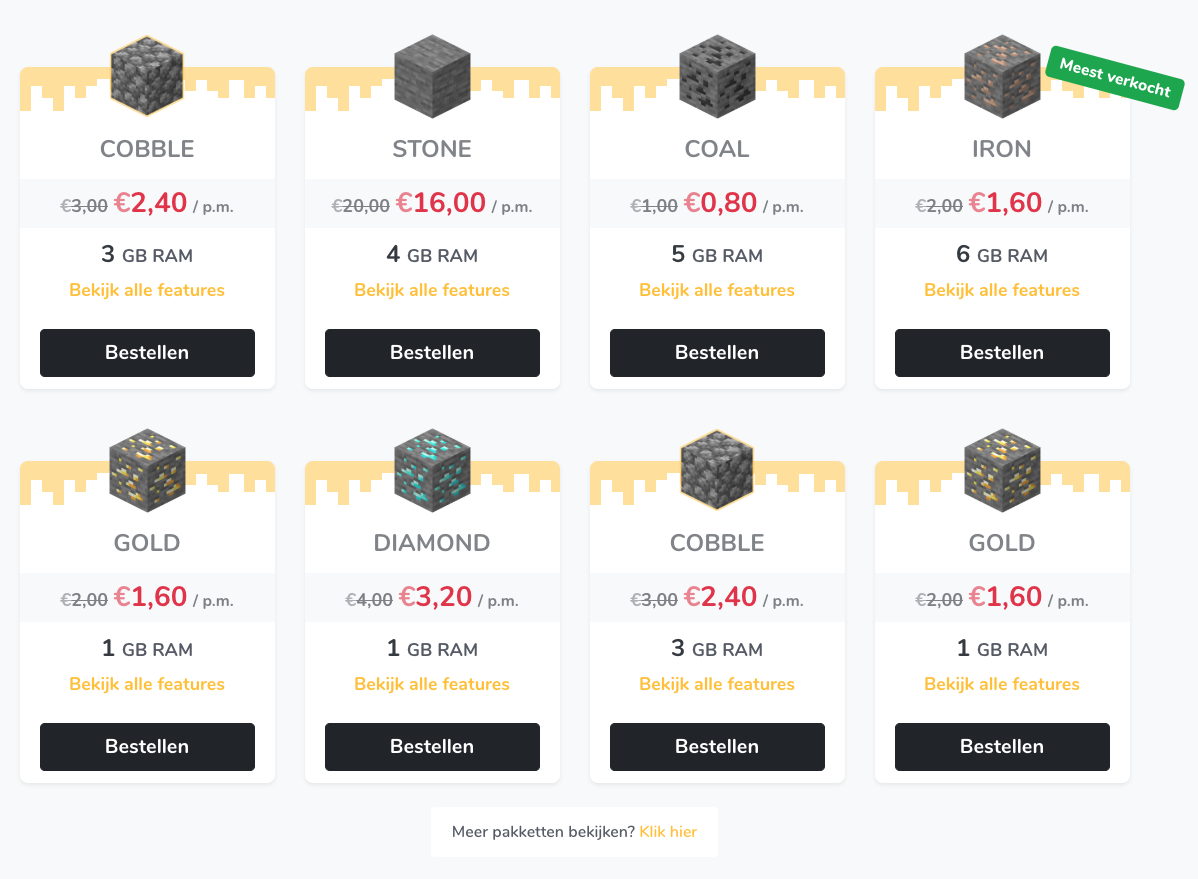This screenshot has width=1198, height=879.
Task: Click the 'Meest verkocht' badge
Action: 1114,77
